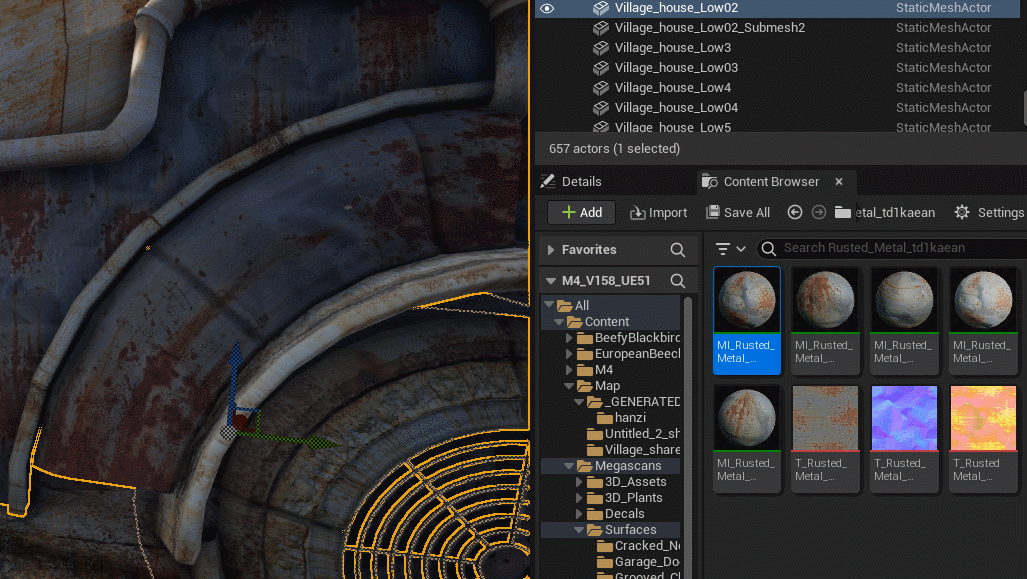The image size is (1027, 579).
Task: Collapse the M4_V158_UE51 tree section
Action: point(550,281)
